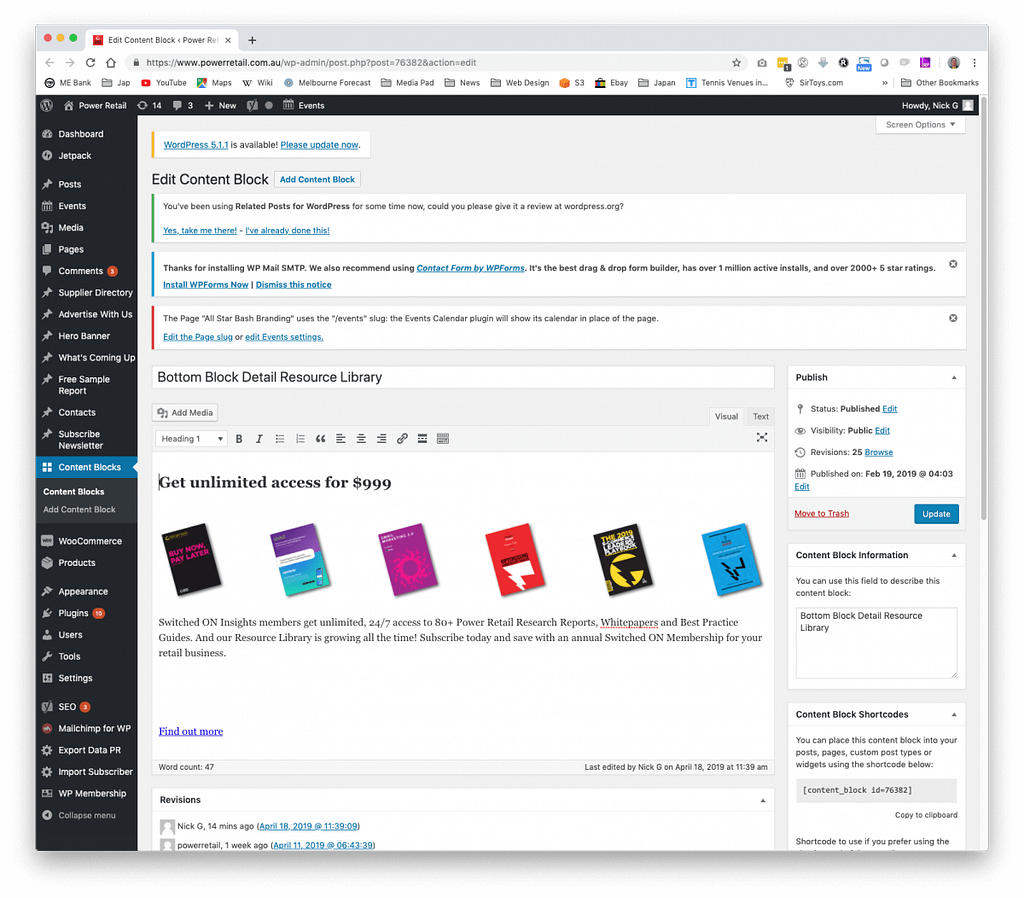Click Find out more link in editor
The height and width of the screenshot is (898, 1024).
(x=191, y=731)
